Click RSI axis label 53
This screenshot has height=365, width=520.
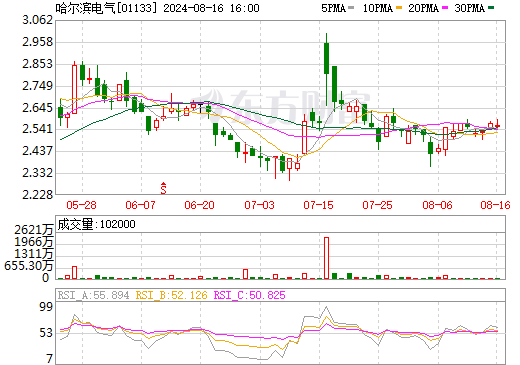pyautogui.click(x=46, y=333)
